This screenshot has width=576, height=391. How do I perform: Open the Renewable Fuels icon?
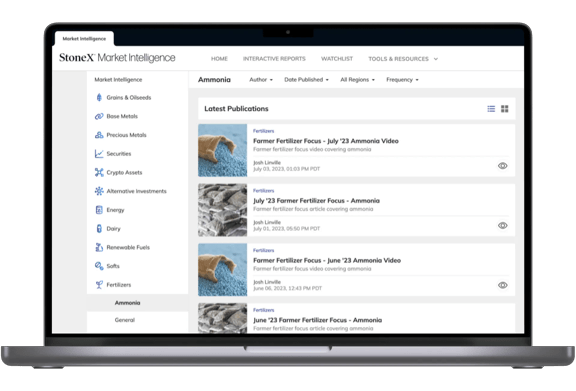99,247
